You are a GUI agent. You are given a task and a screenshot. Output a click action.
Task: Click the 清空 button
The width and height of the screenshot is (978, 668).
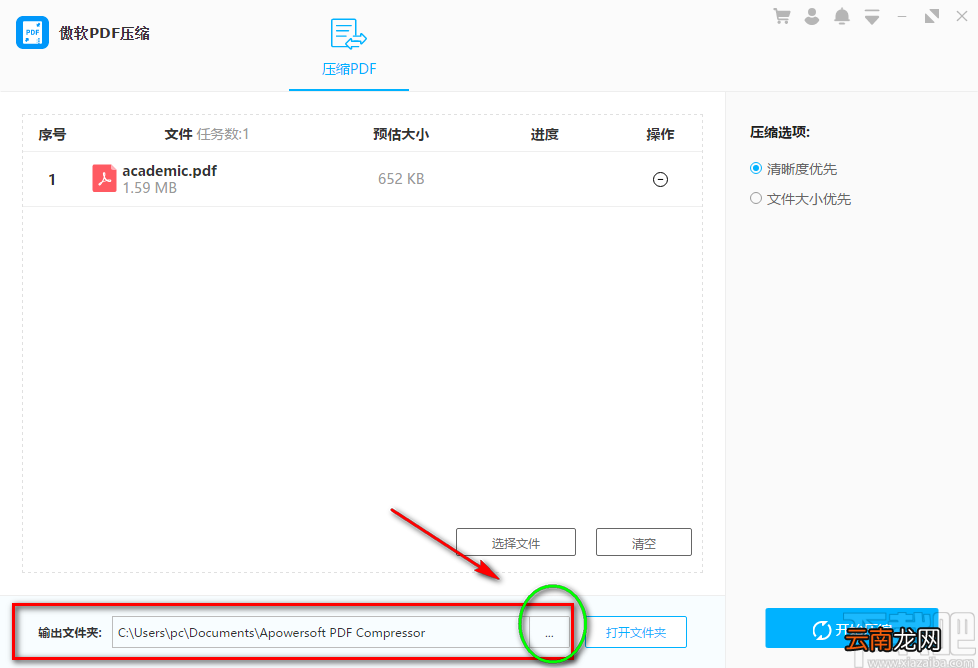[644, 543]
